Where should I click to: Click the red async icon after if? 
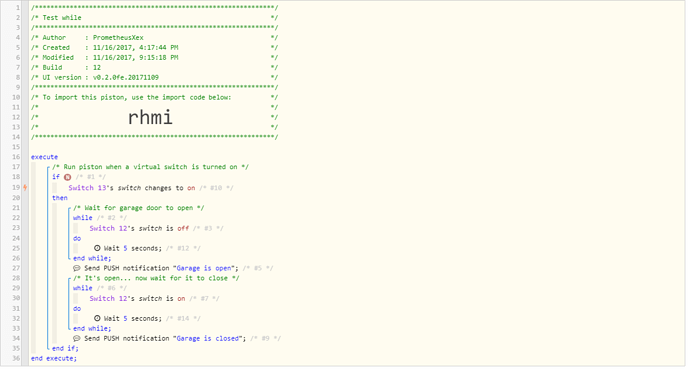tap(67, 177)
